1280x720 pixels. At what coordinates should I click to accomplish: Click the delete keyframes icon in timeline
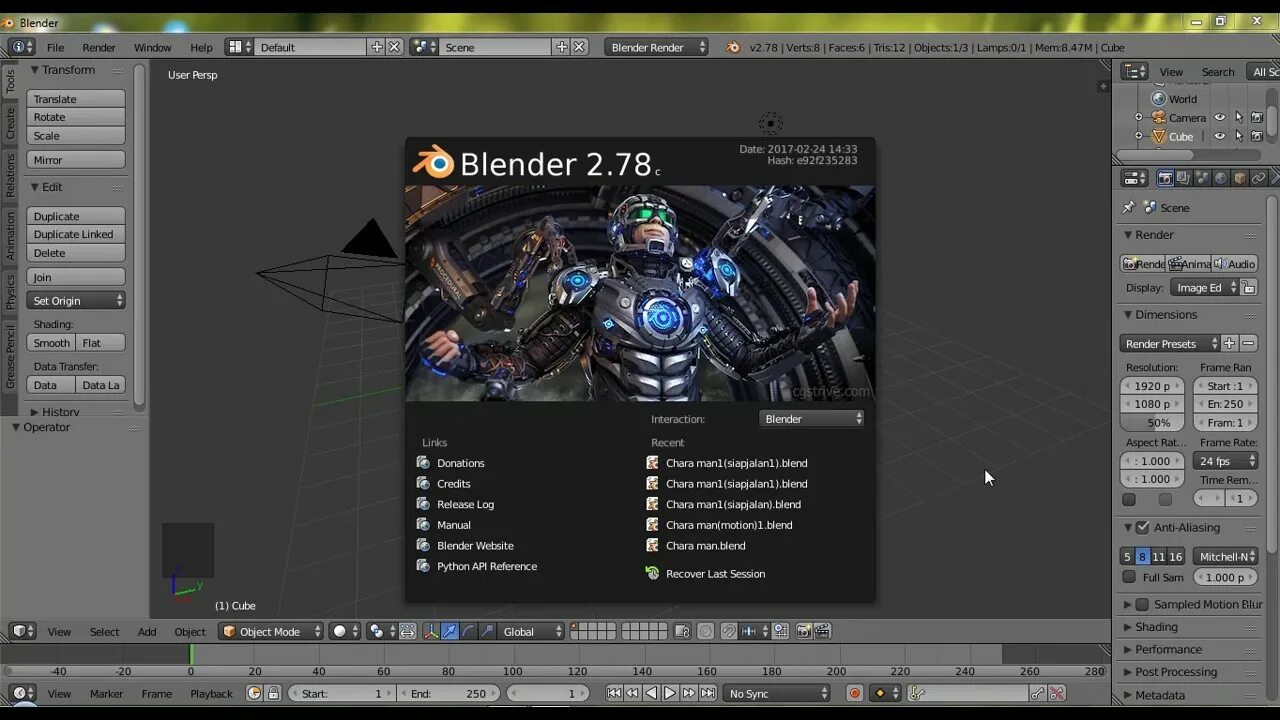pyautogui.click(x=1057, y=693)
